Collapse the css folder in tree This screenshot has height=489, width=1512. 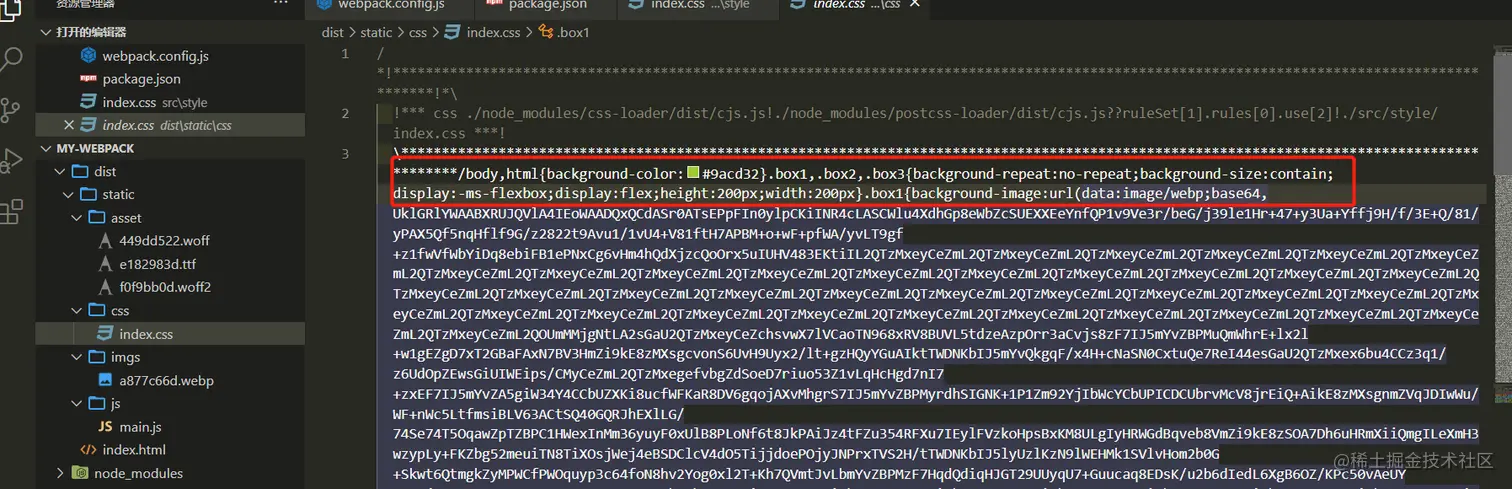(77, 311)
